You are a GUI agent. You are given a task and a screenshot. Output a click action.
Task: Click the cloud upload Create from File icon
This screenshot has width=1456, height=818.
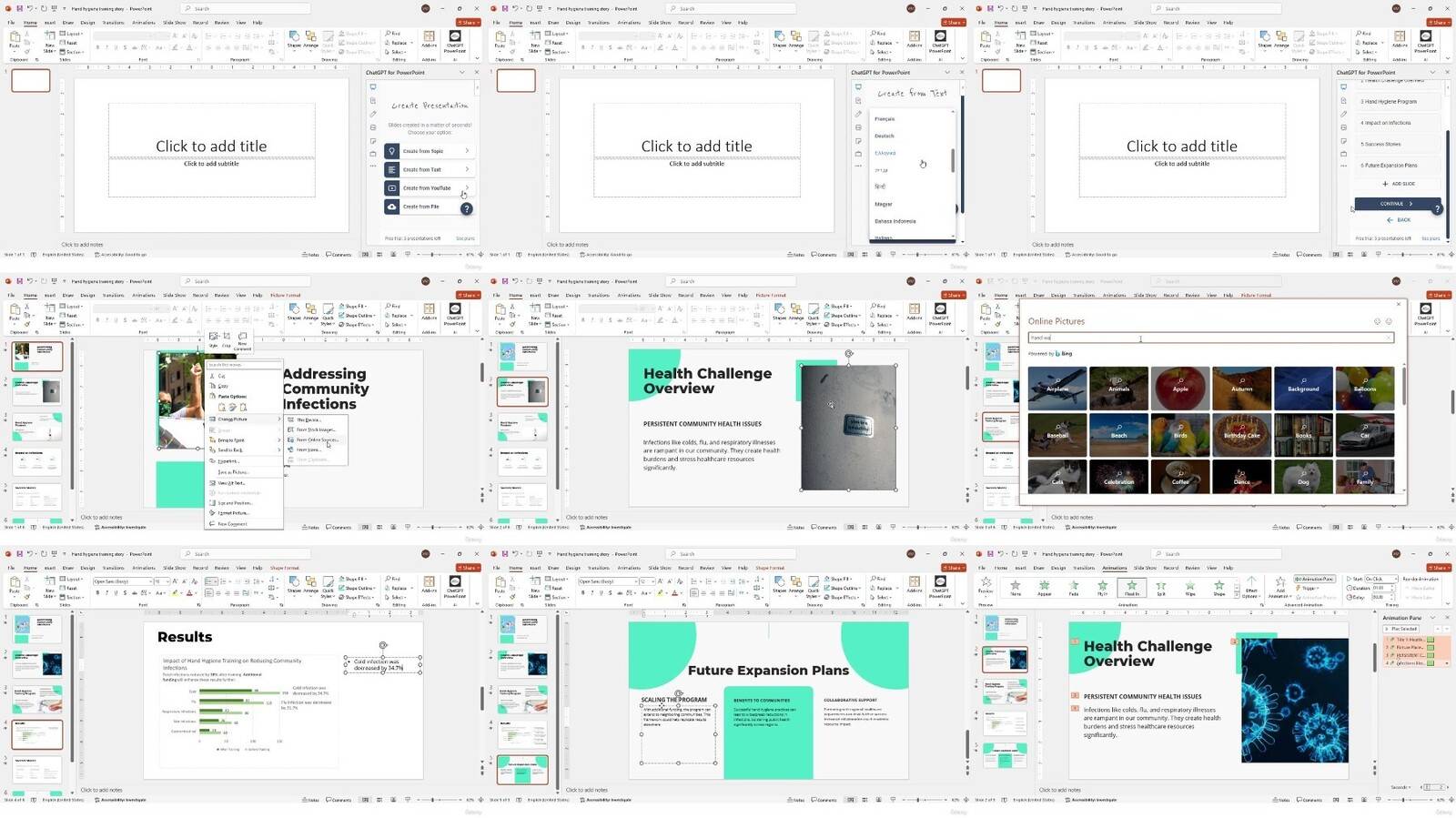pyautogui.click(x=391, y=207)
